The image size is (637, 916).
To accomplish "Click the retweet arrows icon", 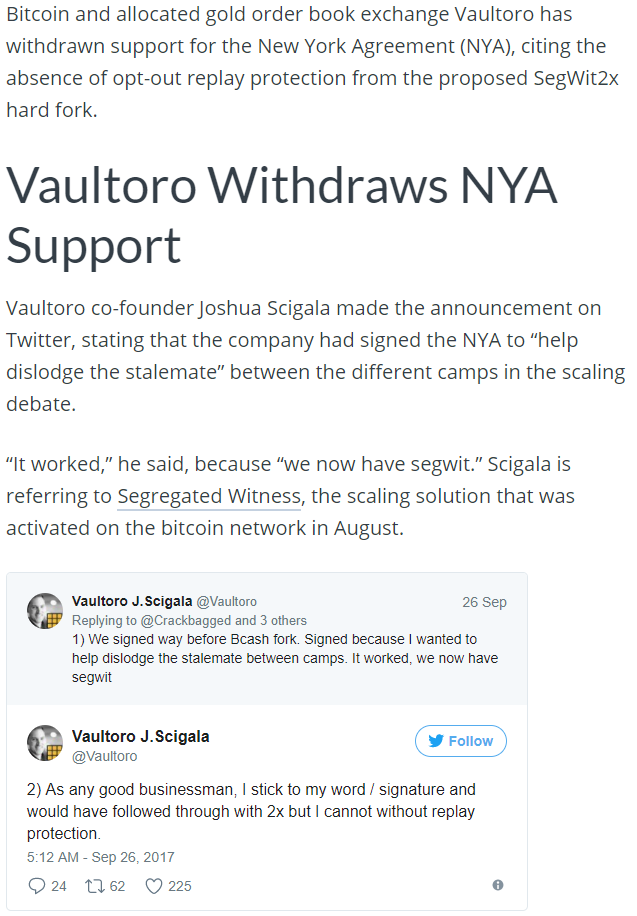I will 92,885.
